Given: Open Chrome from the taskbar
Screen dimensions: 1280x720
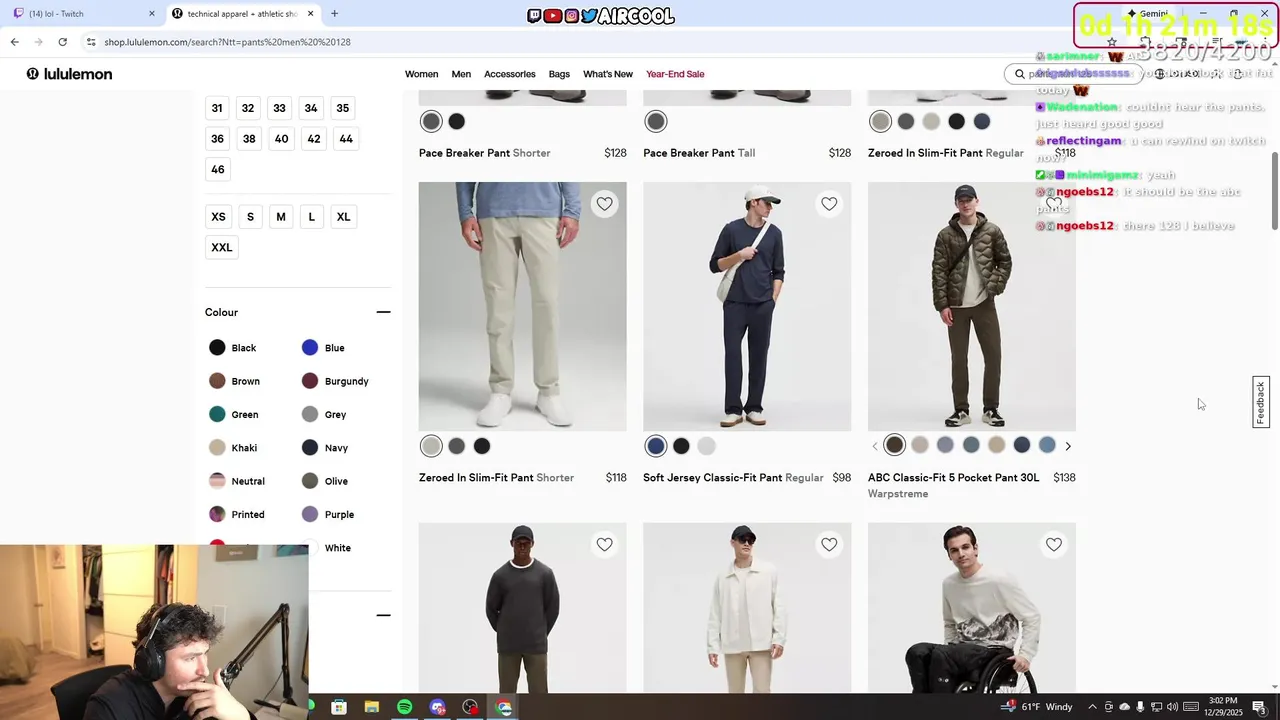Looking at the screenshot, I should click(503, 707).
